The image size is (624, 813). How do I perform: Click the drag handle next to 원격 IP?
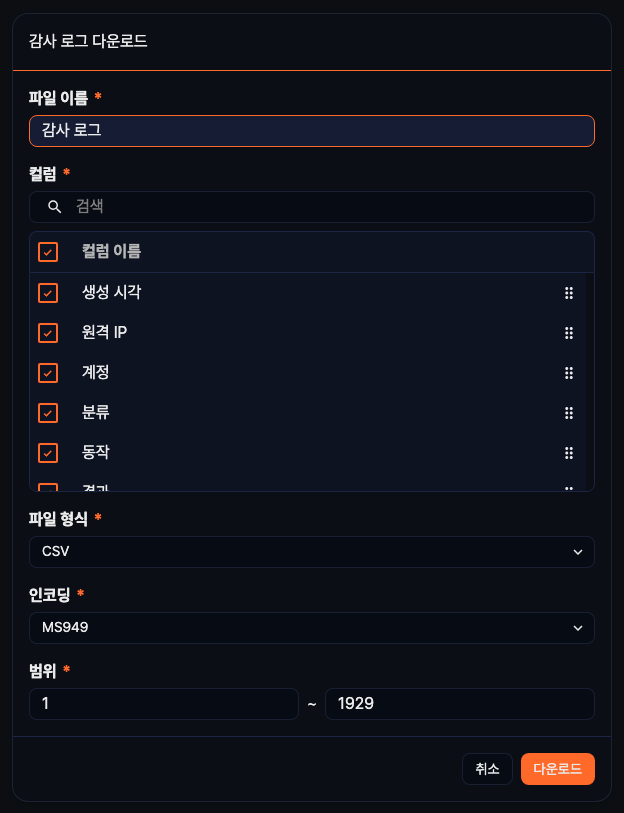point(568,333)
